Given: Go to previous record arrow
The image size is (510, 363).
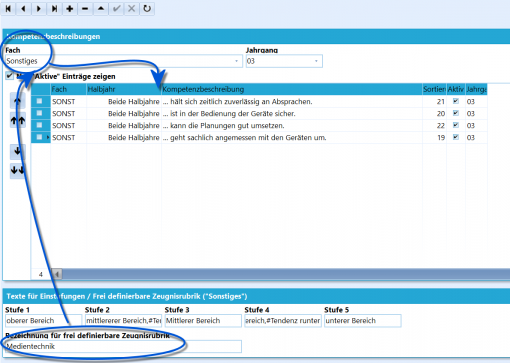Looking at the screenshot, I should [x=23, y=8].
